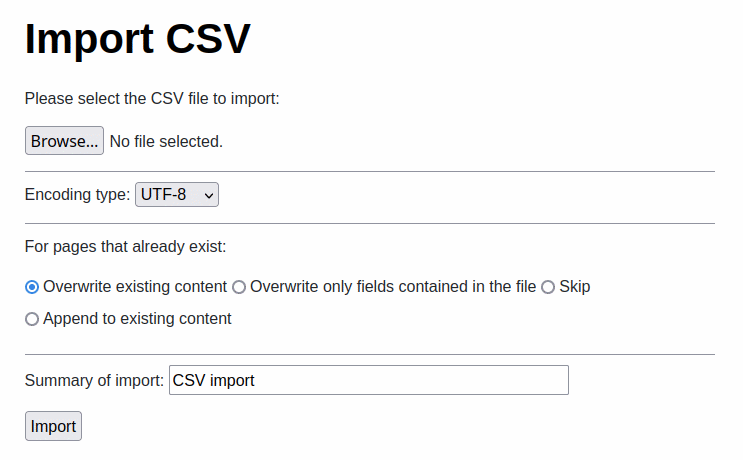Screen dimensions: 743x460
Task: Click the 'Import CSV' page heading
Action: point(137,39)
